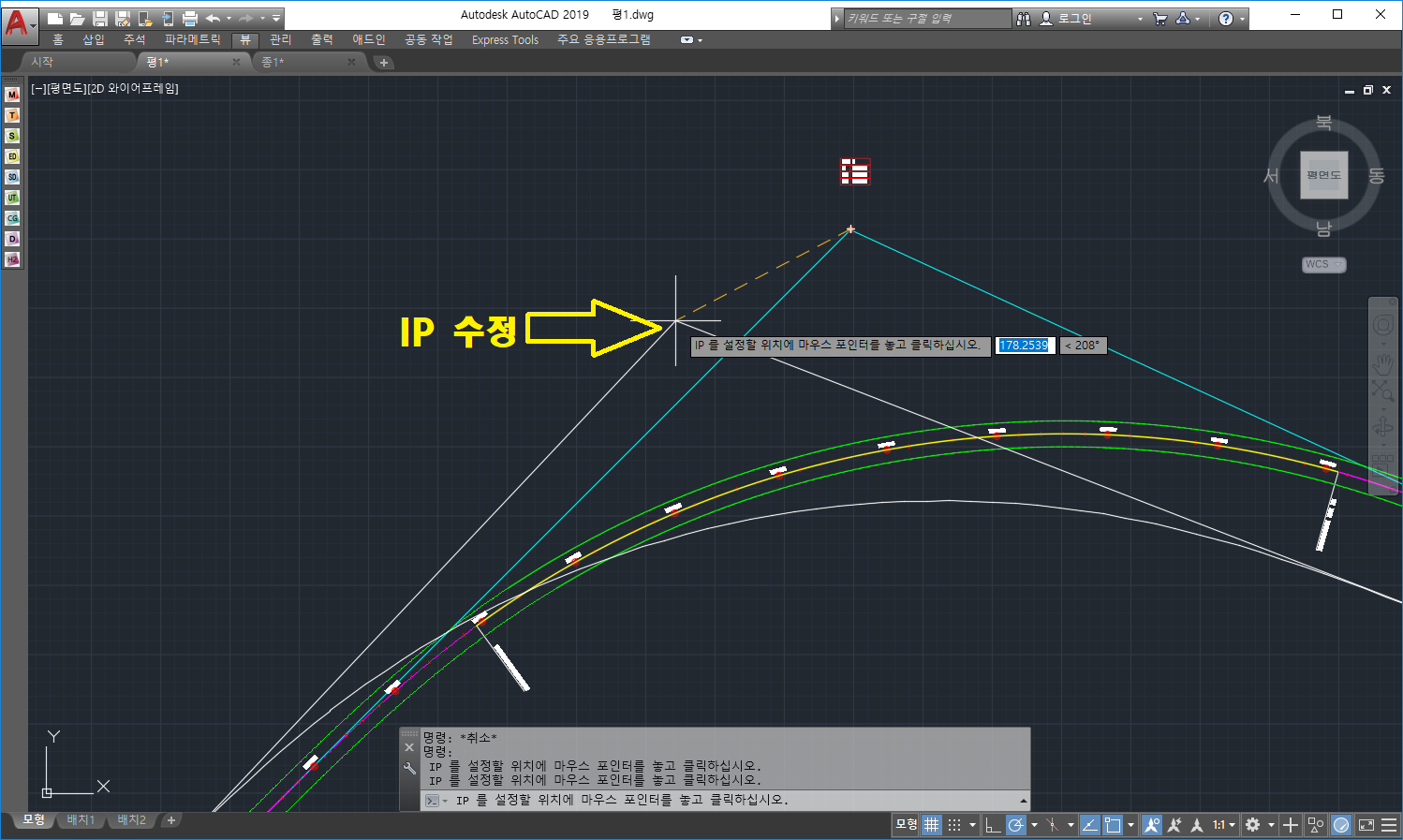1403x840 pixels.
Task: Click the Help question mark icon
Action: click(1226, 18)
